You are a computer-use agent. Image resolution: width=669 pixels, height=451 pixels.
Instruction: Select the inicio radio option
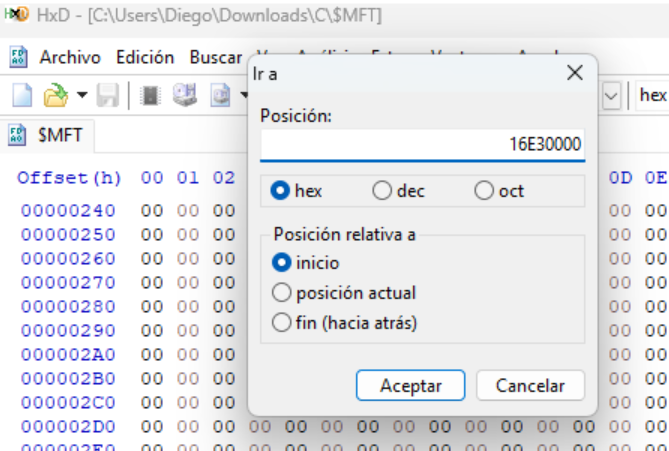click(282, 262)
